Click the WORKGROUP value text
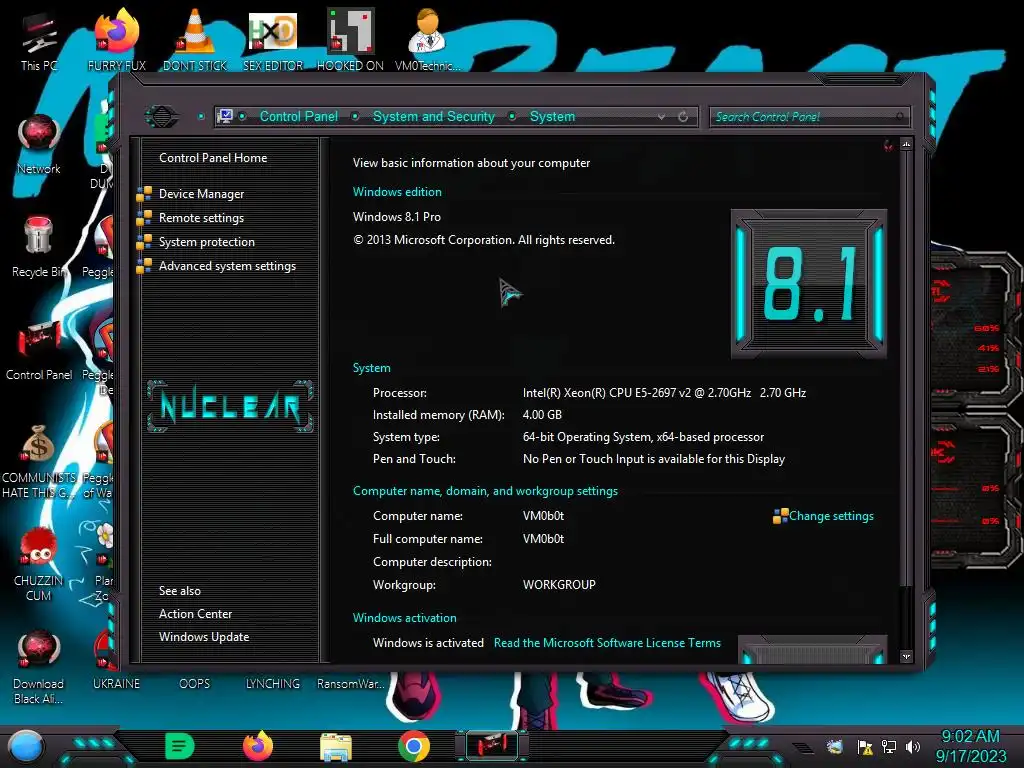The width and height of the screenshot is (1024, 768). click(559, 584)
